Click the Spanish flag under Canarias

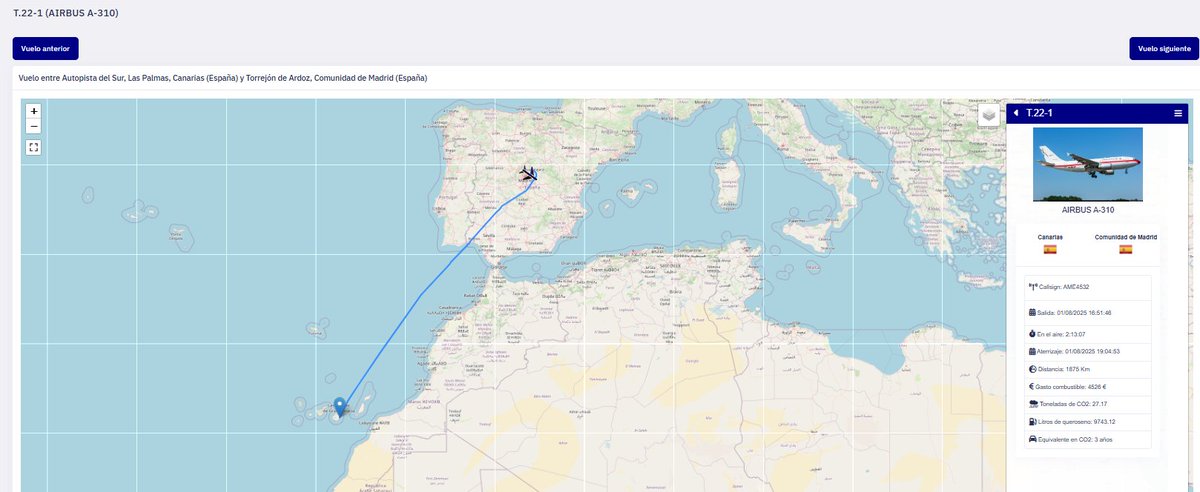(1050, 249)
